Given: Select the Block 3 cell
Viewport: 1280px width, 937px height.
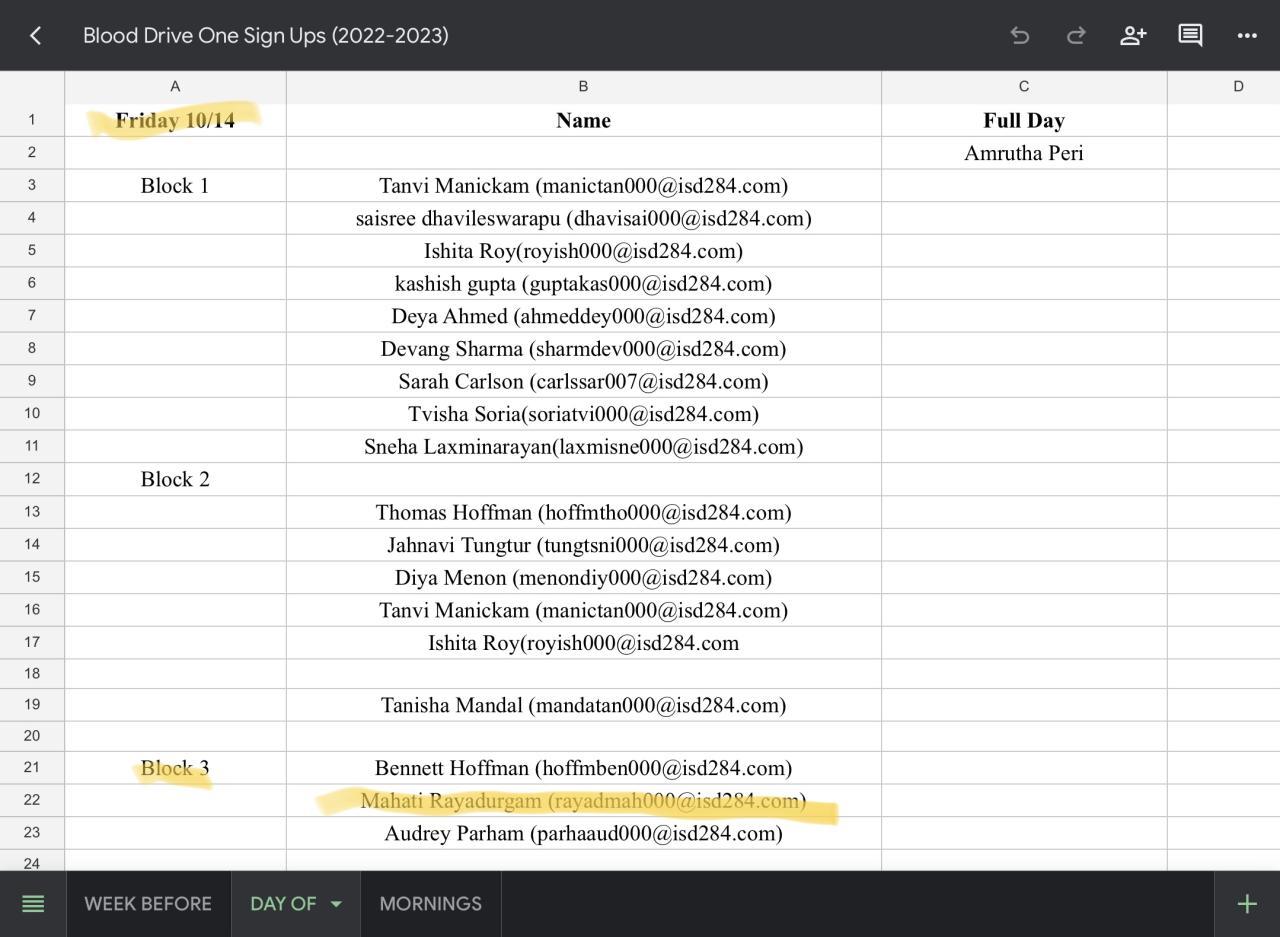Looking at the screenshot, I should [x=175, y=768].
